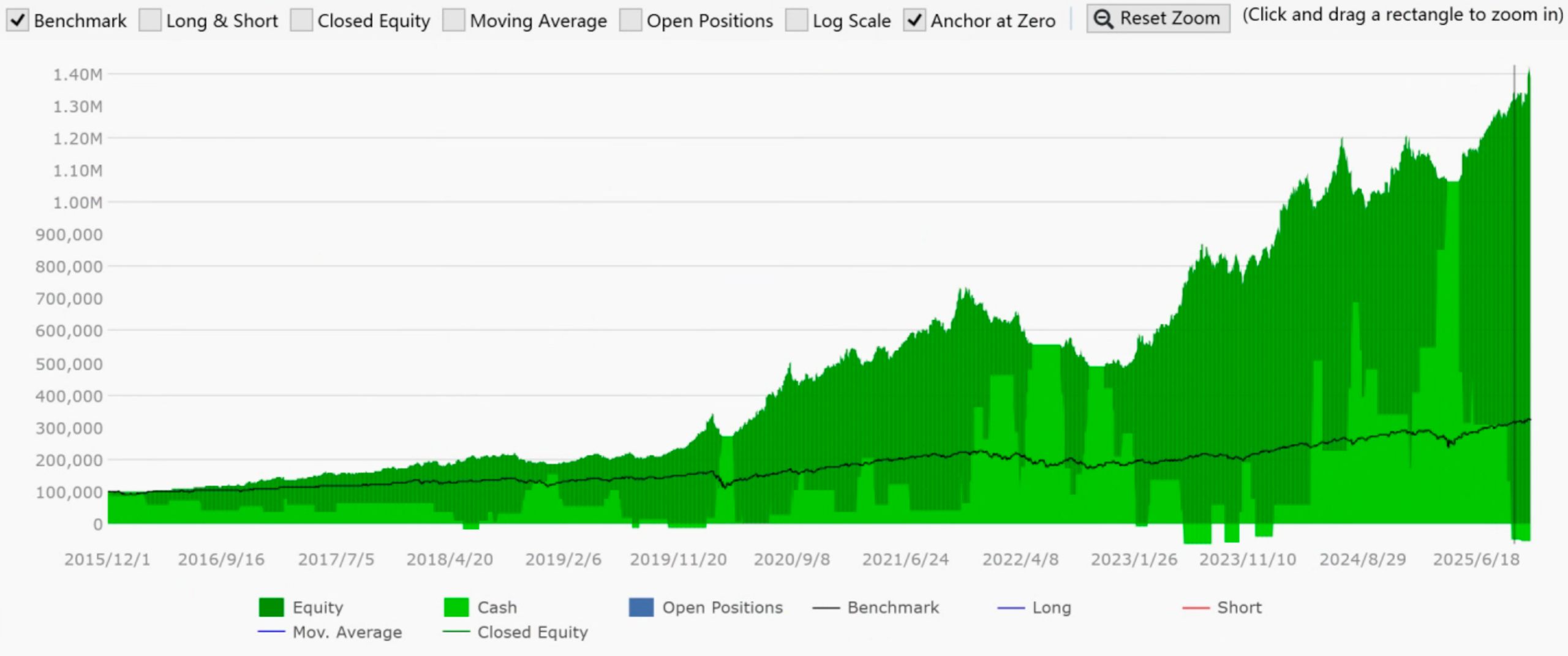The height and width of the screenshot is (656, 1568).
Task: Click the Closed Equity legend entry
Action: coord(532,631)
